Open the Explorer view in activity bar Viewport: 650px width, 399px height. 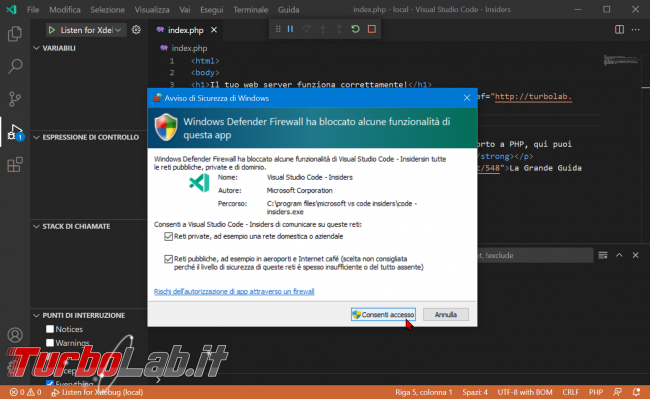pyautogui.click(x=15, y=34)
